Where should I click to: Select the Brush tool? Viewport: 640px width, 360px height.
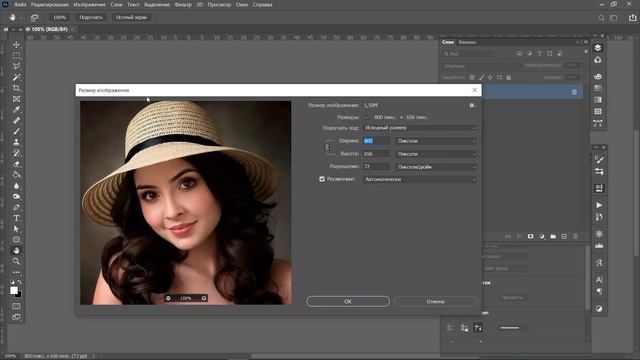tap(16, 131)
